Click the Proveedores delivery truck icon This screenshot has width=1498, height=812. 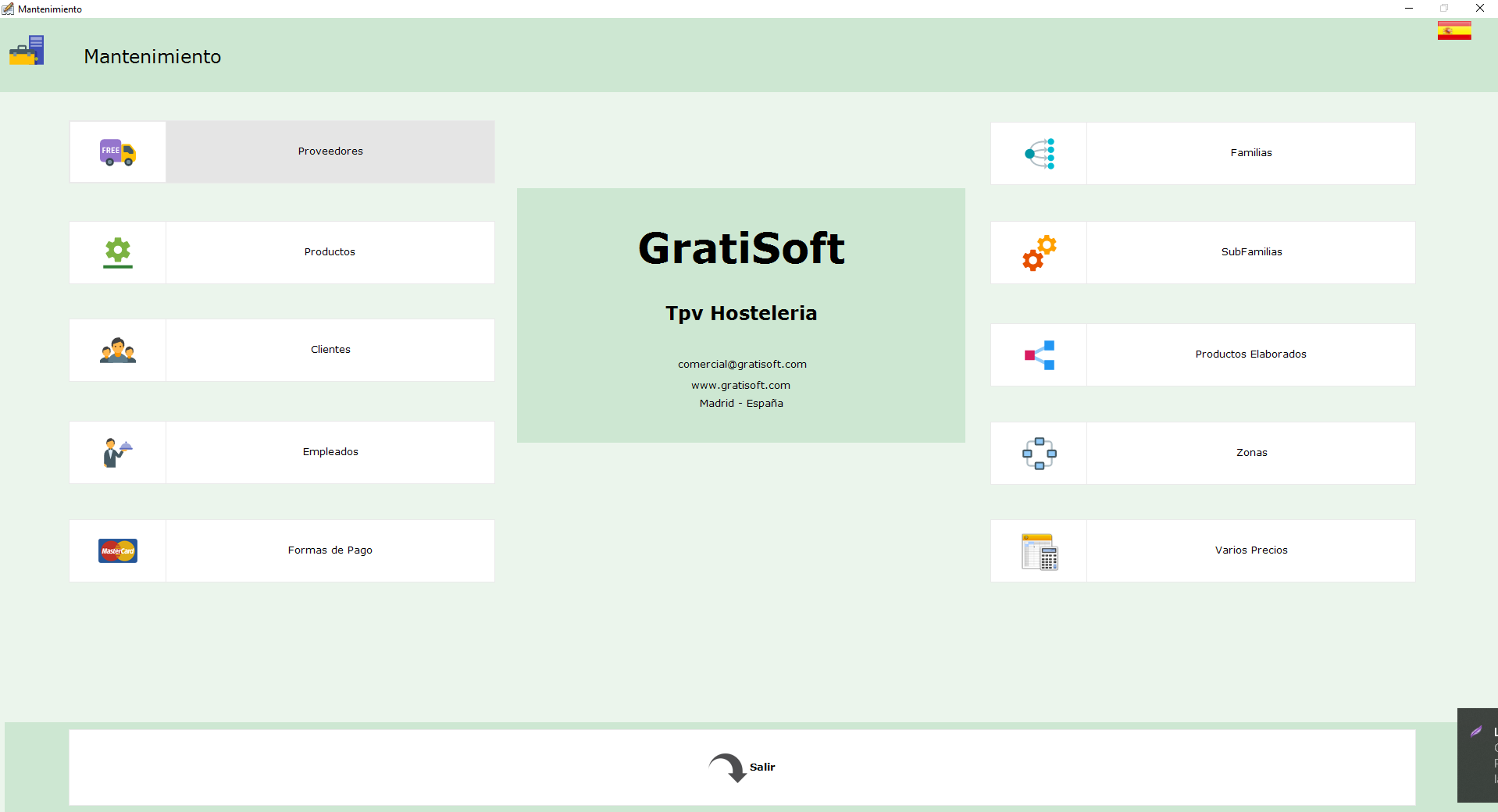point(118,152)
